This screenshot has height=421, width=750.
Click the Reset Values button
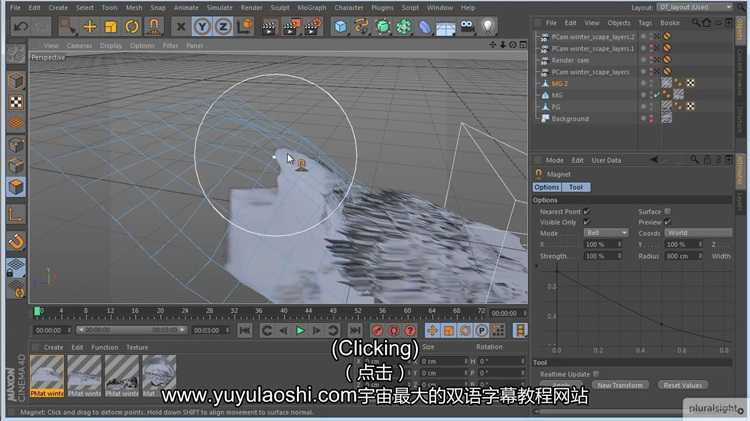684,385
